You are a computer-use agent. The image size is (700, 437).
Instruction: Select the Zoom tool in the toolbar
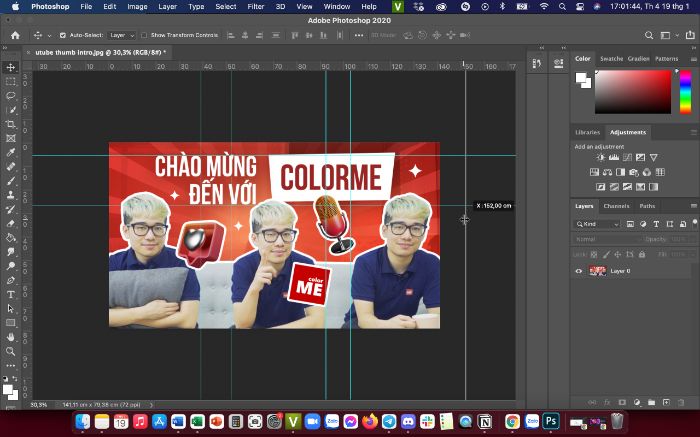tap(11, 351)
